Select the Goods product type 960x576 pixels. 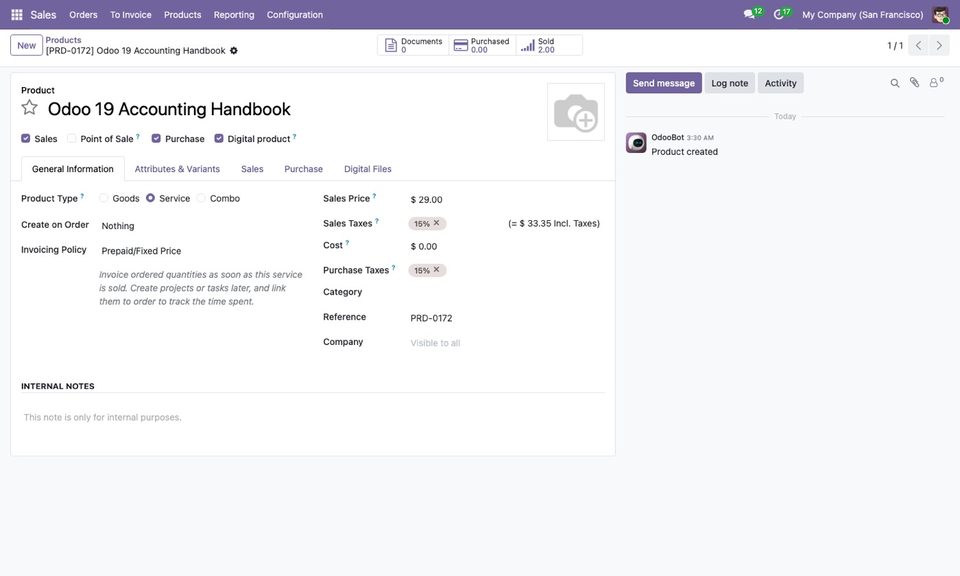tap(103, 198)
